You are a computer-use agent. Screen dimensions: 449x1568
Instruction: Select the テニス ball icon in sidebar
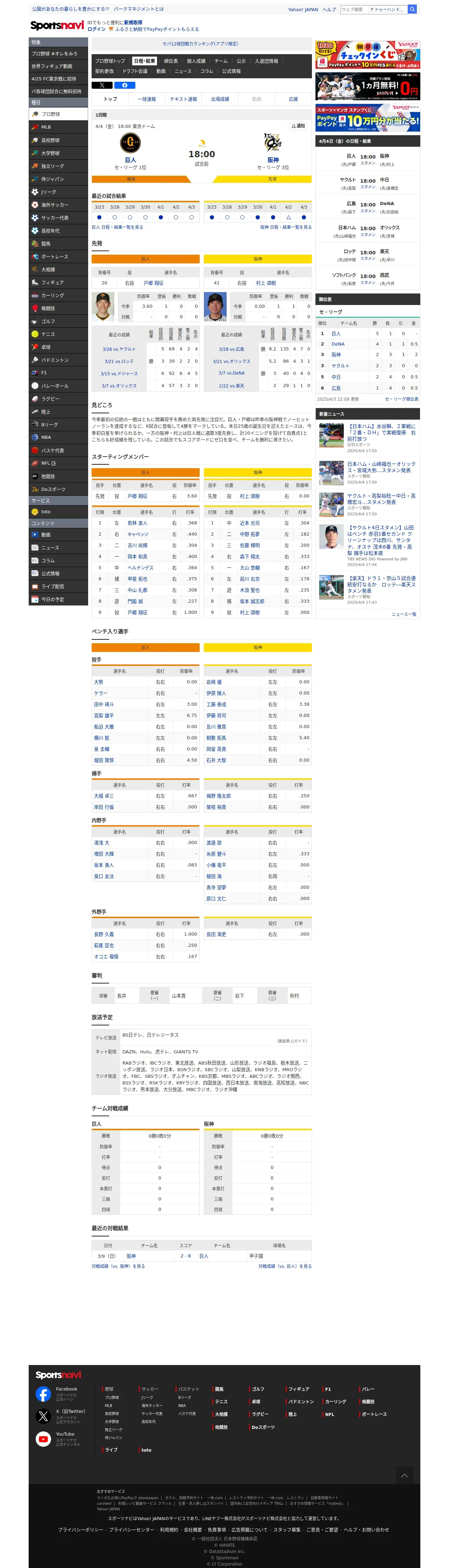35,334
